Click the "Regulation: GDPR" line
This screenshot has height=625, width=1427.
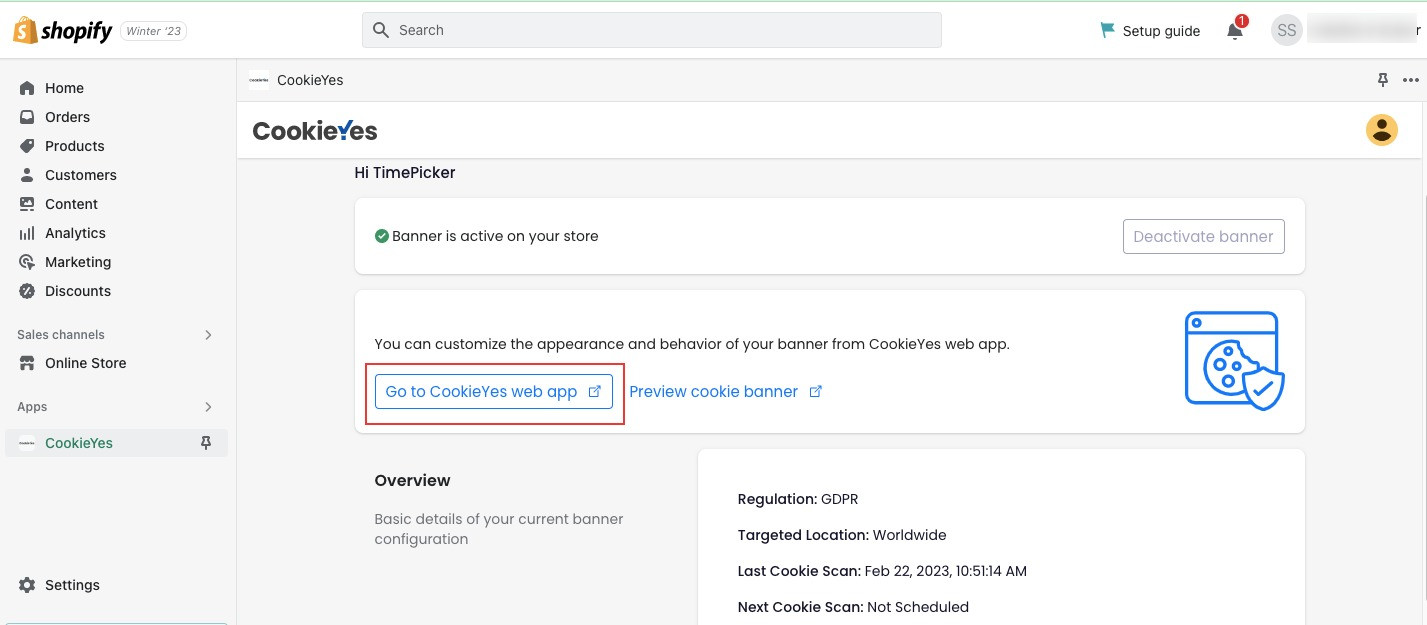pyautogui.click(x=798, y=499)
